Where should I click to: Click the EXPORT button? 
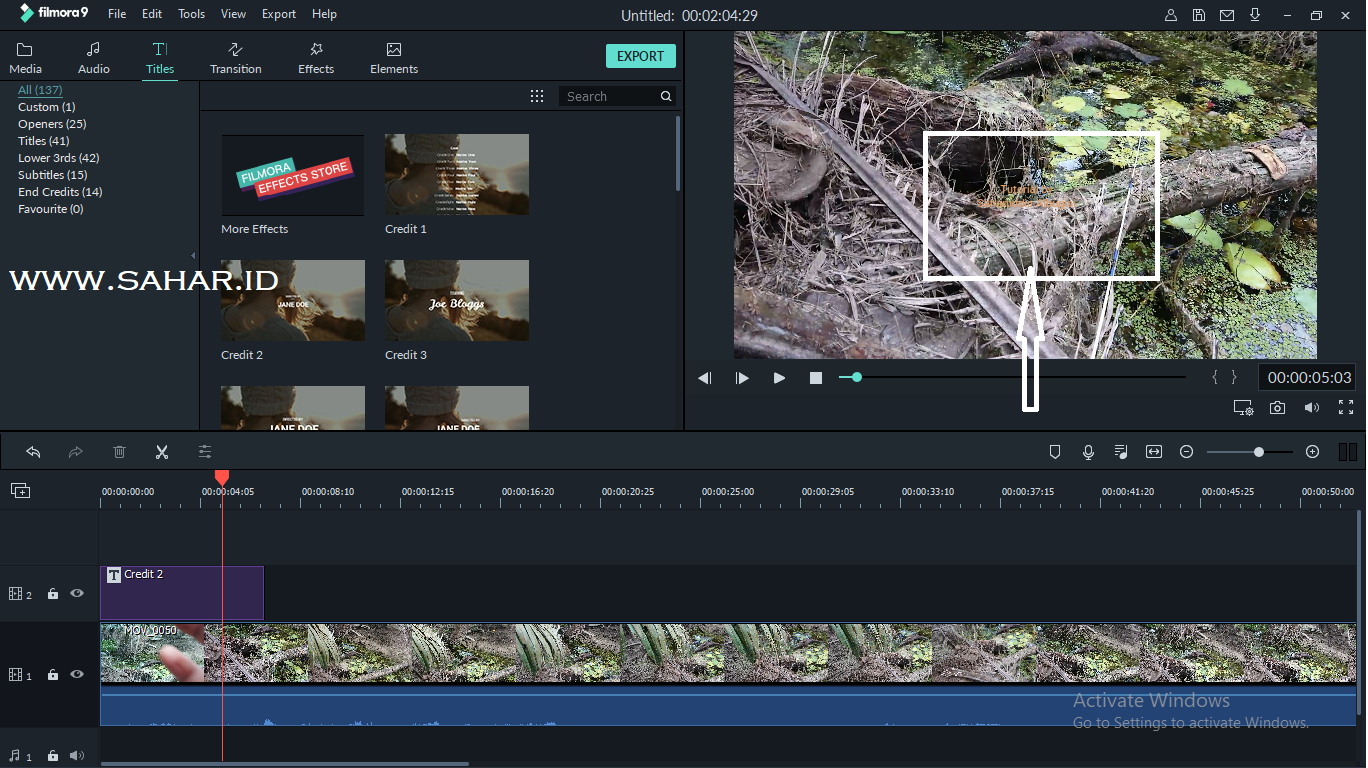640,56
